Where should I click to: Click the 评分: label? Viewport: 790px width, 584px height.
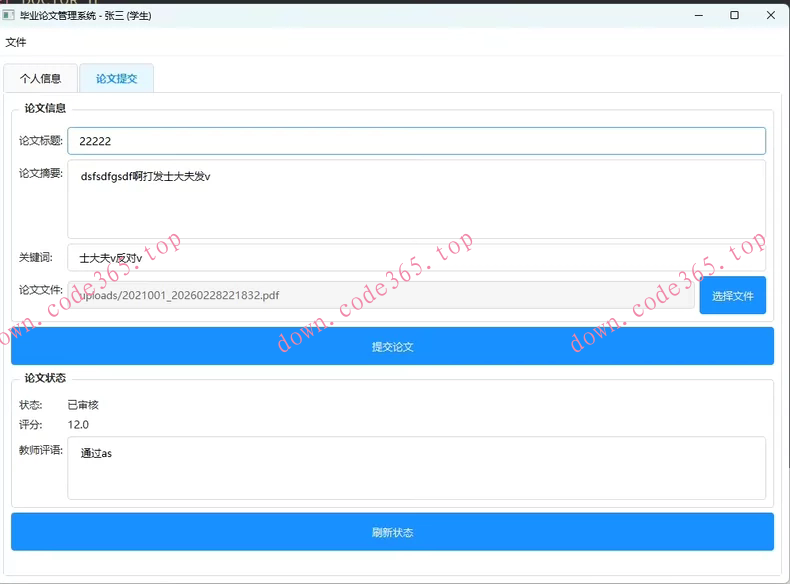tap(30, 425)
